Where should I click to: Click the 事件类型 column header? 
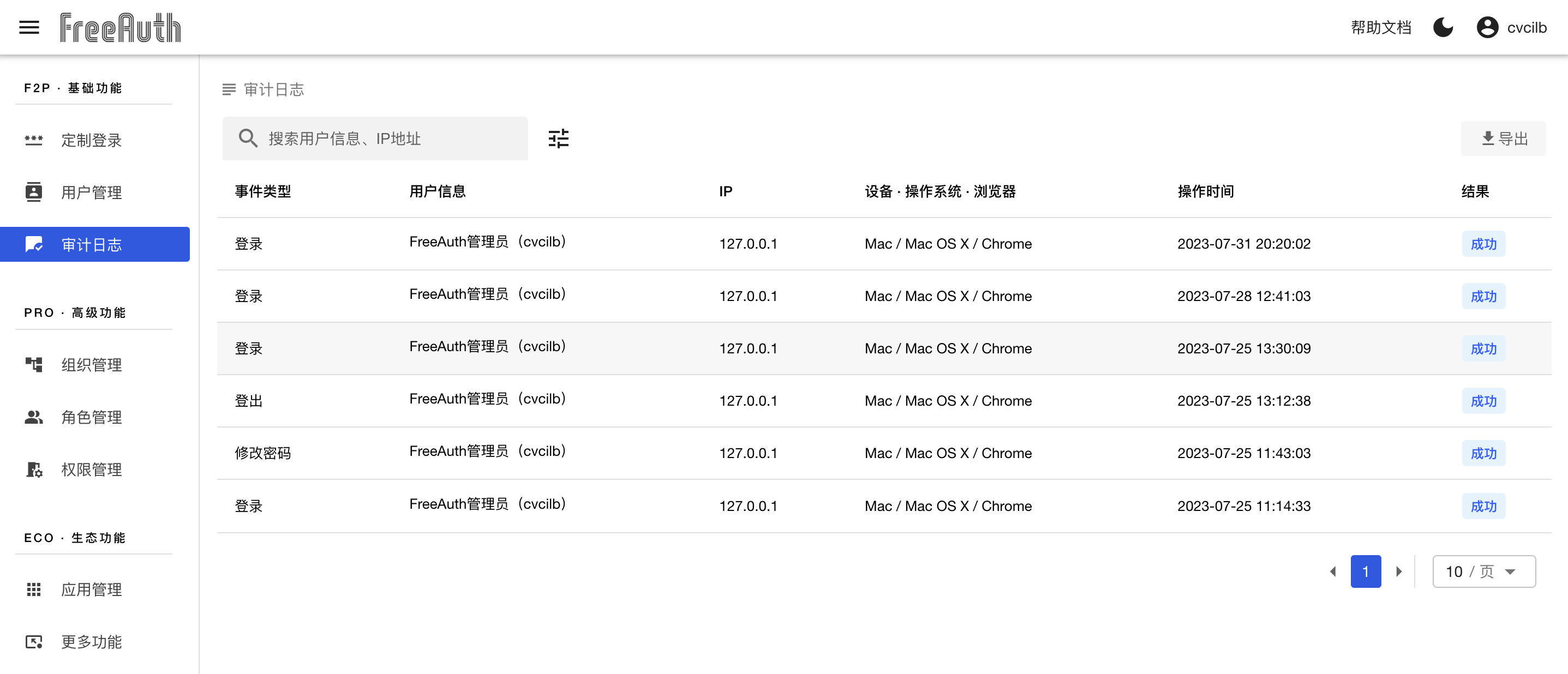262,191
